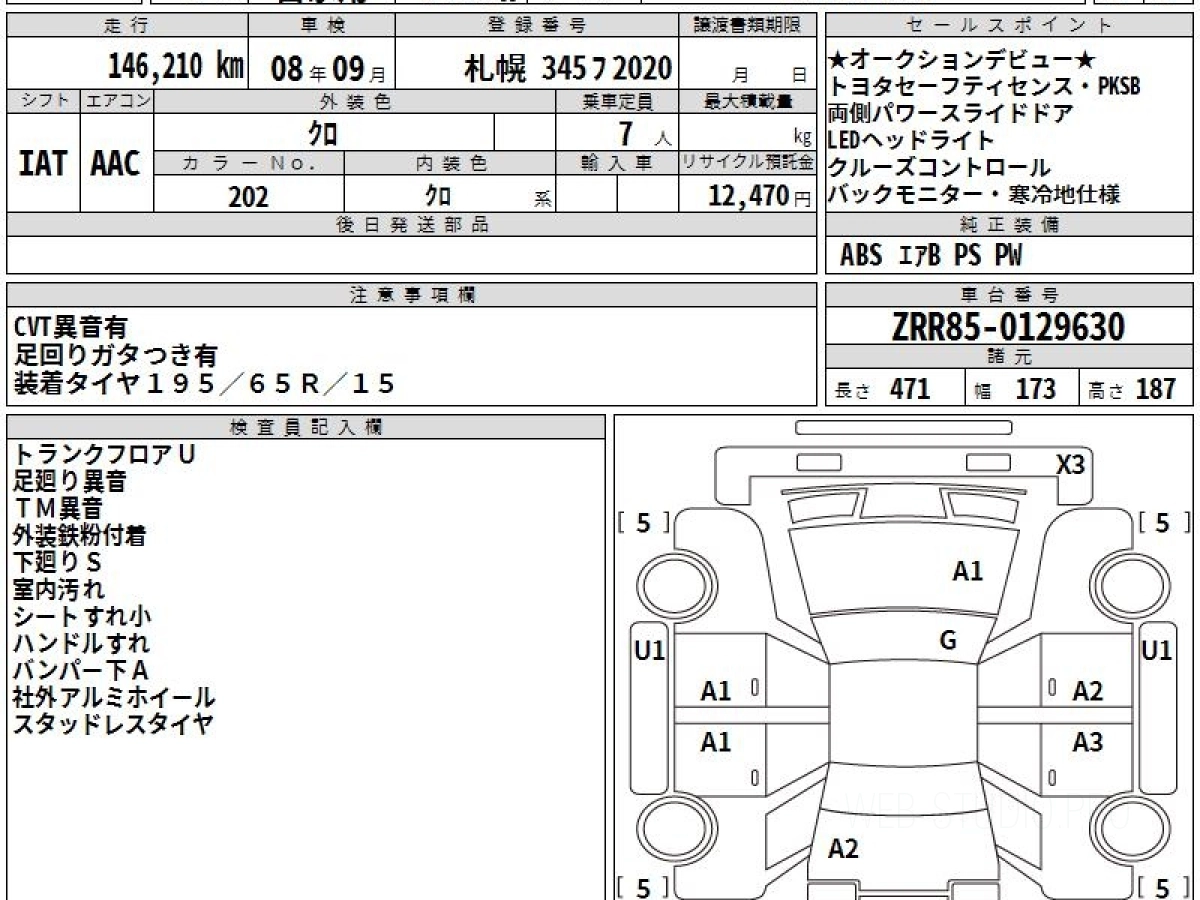Click the X3 damage mark on the bumper
The width and height of the screenshot is (1200, 900).
1071,464
